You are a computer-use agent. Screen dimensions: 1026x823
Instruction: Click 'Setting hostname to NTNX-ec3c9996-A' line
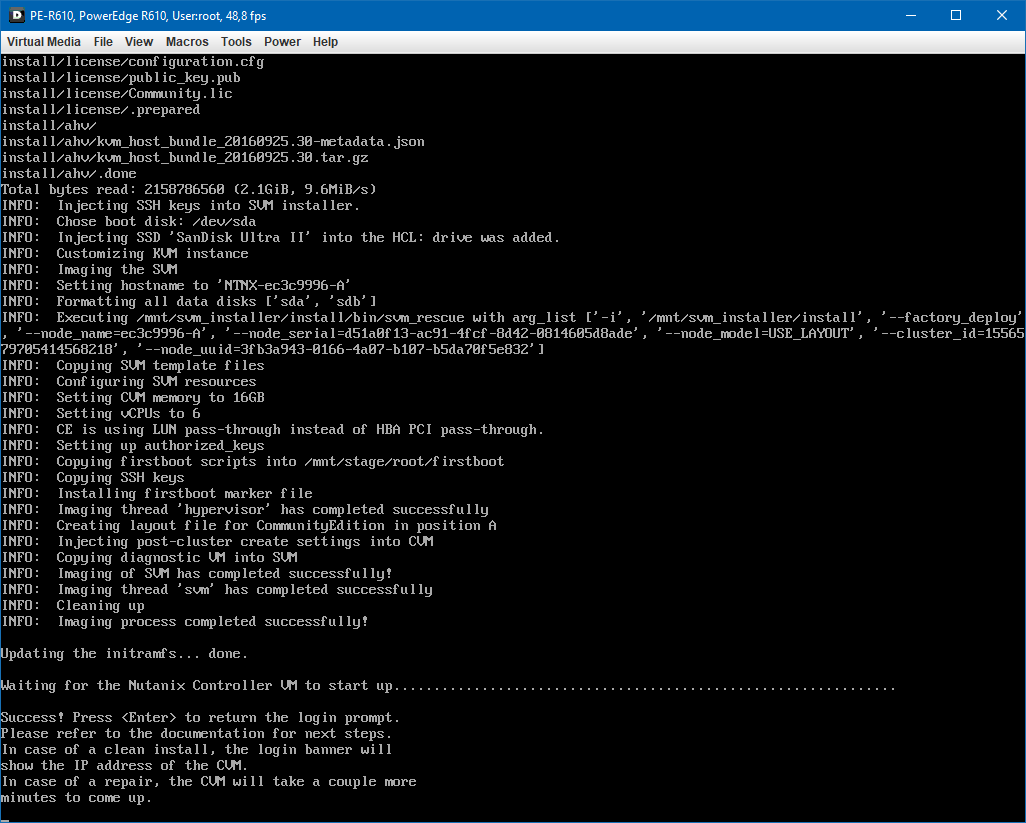(176, 286)
